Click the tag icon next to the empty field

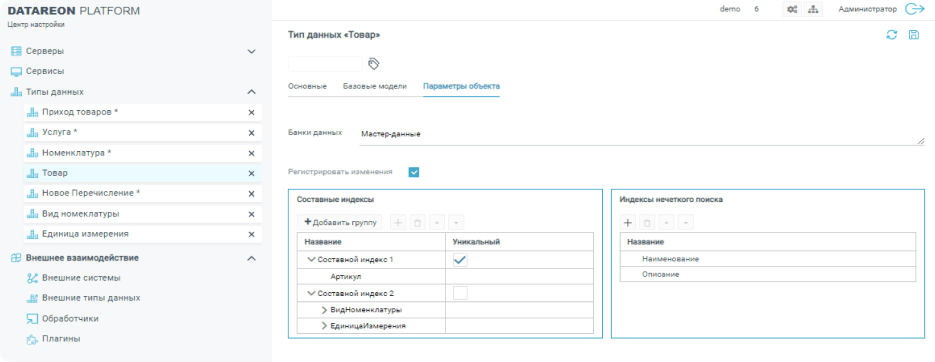(x=374, y=63)
